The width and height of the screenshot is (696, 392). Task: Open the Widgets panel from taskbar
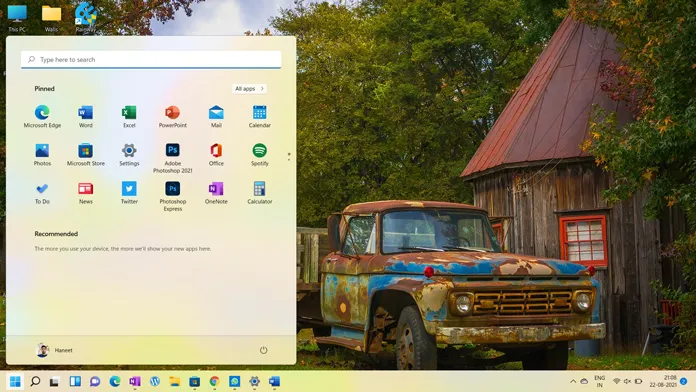75,381
